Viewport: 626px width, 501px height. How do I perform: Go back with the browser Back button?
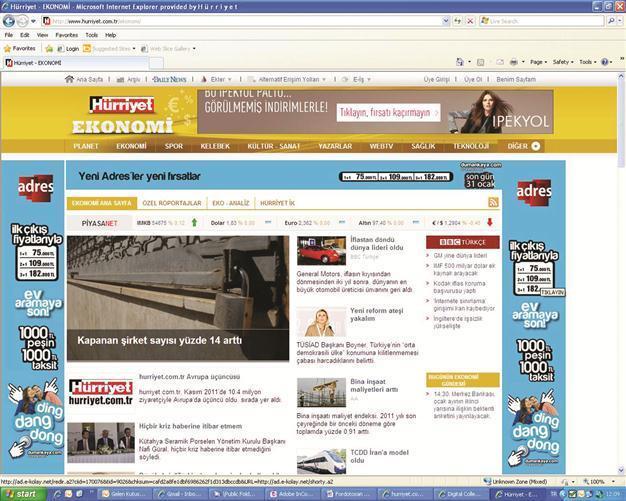(x=9, y=21)
